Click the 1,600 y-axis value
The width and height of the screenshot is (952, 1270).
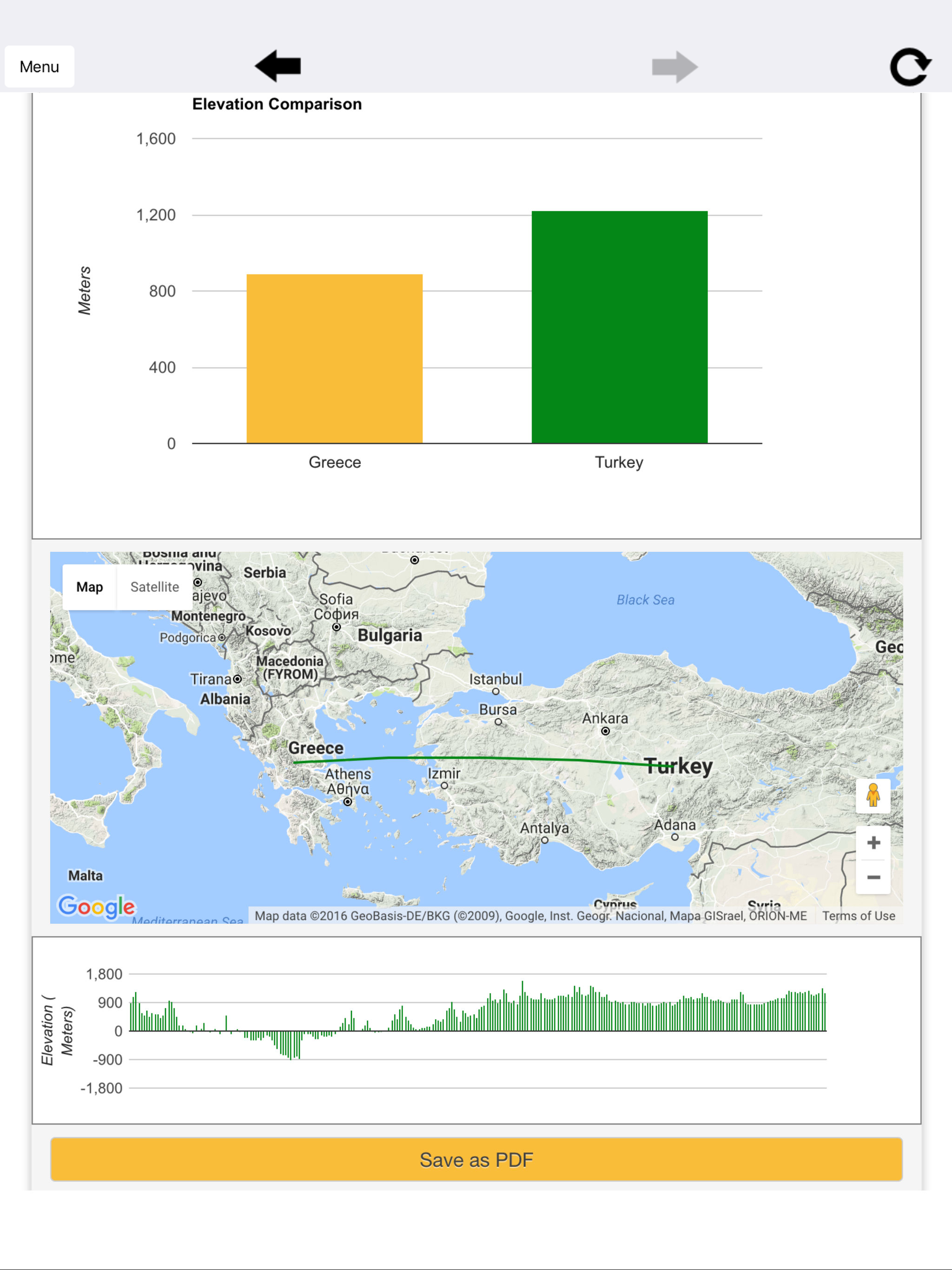coord(156,139)
